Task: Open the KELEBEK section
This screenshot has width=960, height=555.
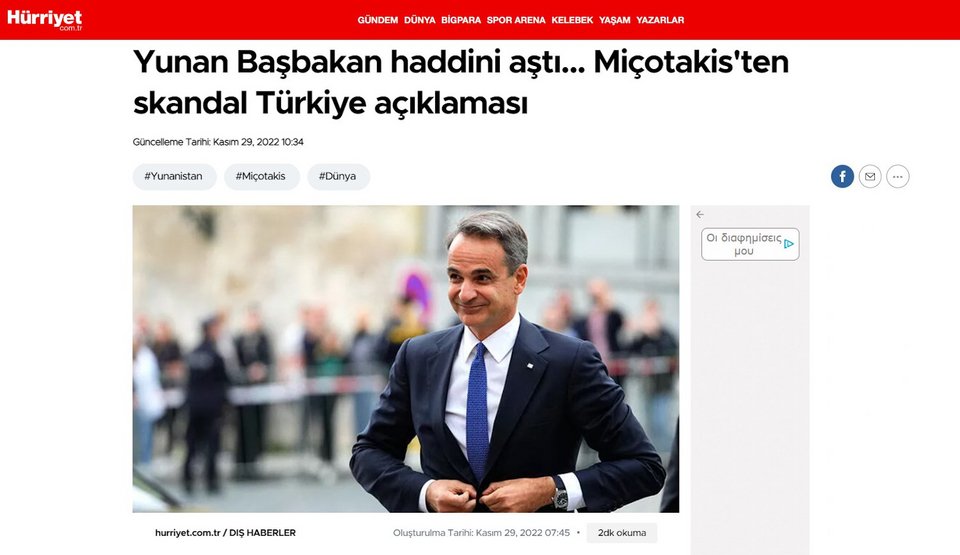Action: pos(572,20)
